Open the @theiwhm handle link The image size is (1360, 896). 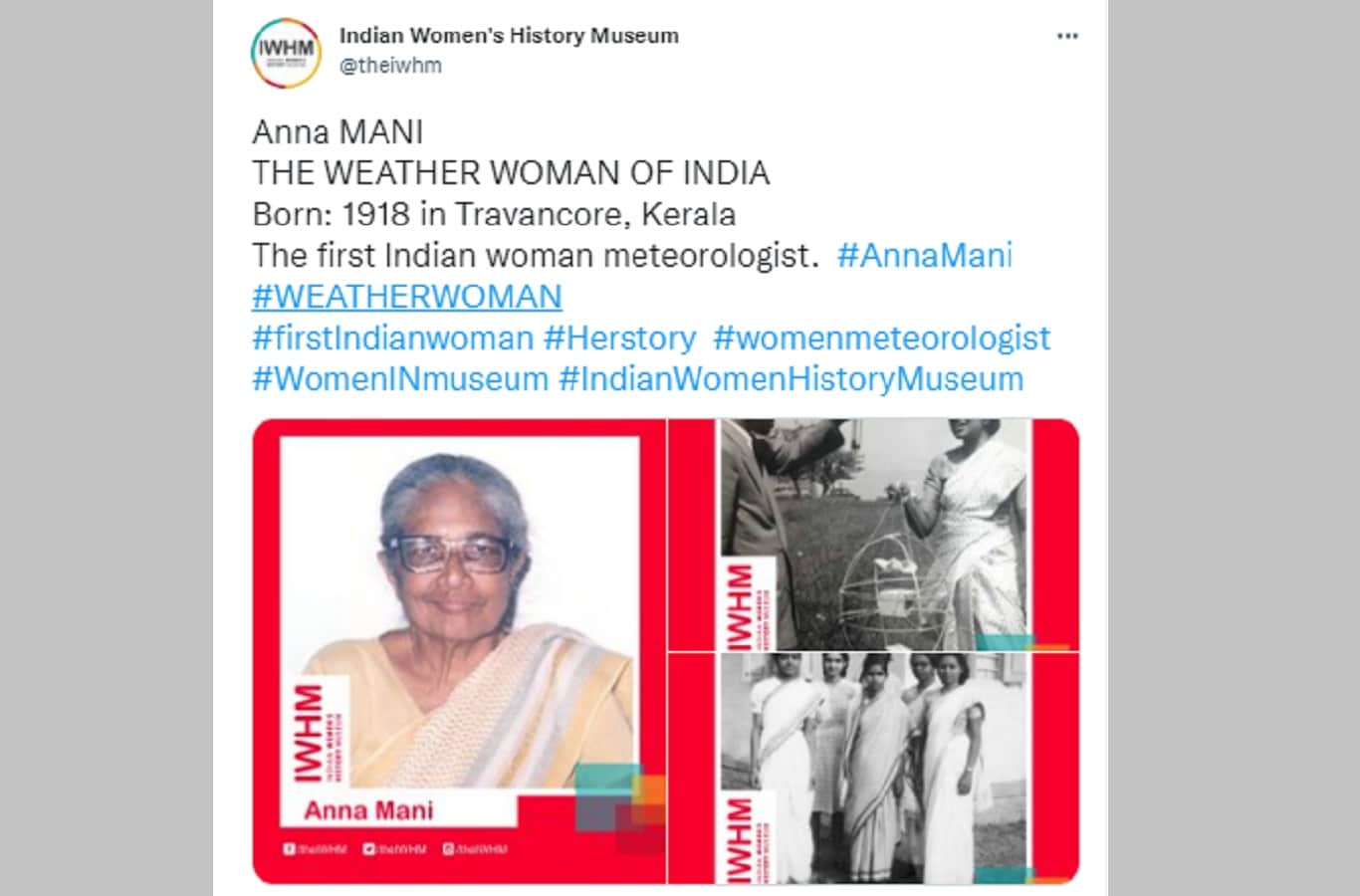[x=390, y=66]
